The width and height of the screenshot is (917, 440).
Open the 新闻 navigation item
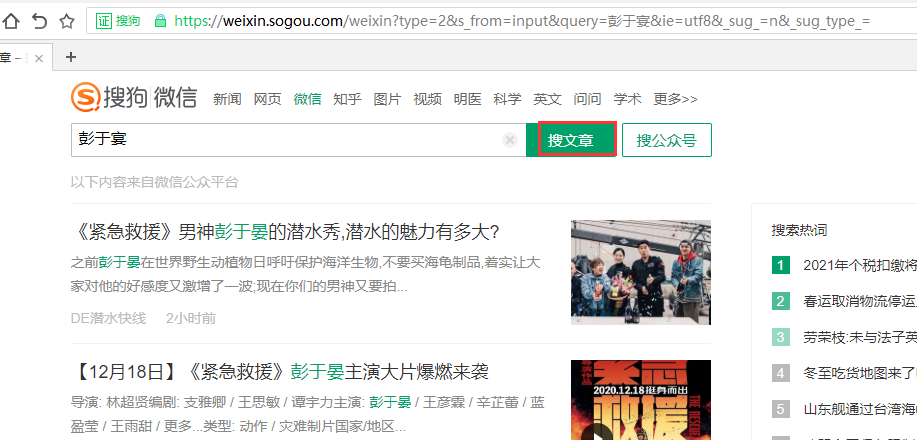tap(227, 99)
